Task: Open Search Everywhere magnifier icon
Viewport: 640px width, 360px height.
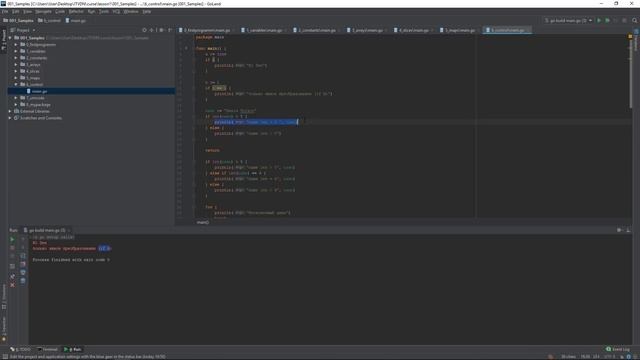Action: click(x=635, y=20)
